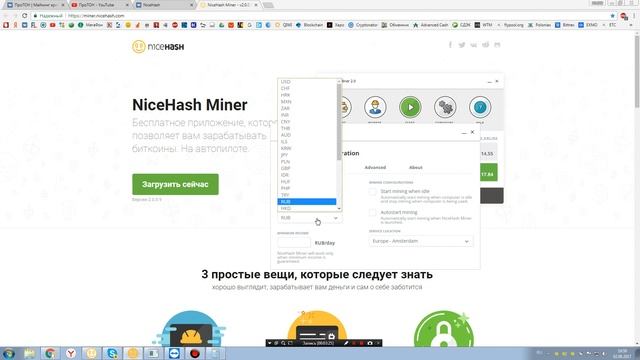
Task: Open the Poloniex bookmark
Action: pos(539,25)
